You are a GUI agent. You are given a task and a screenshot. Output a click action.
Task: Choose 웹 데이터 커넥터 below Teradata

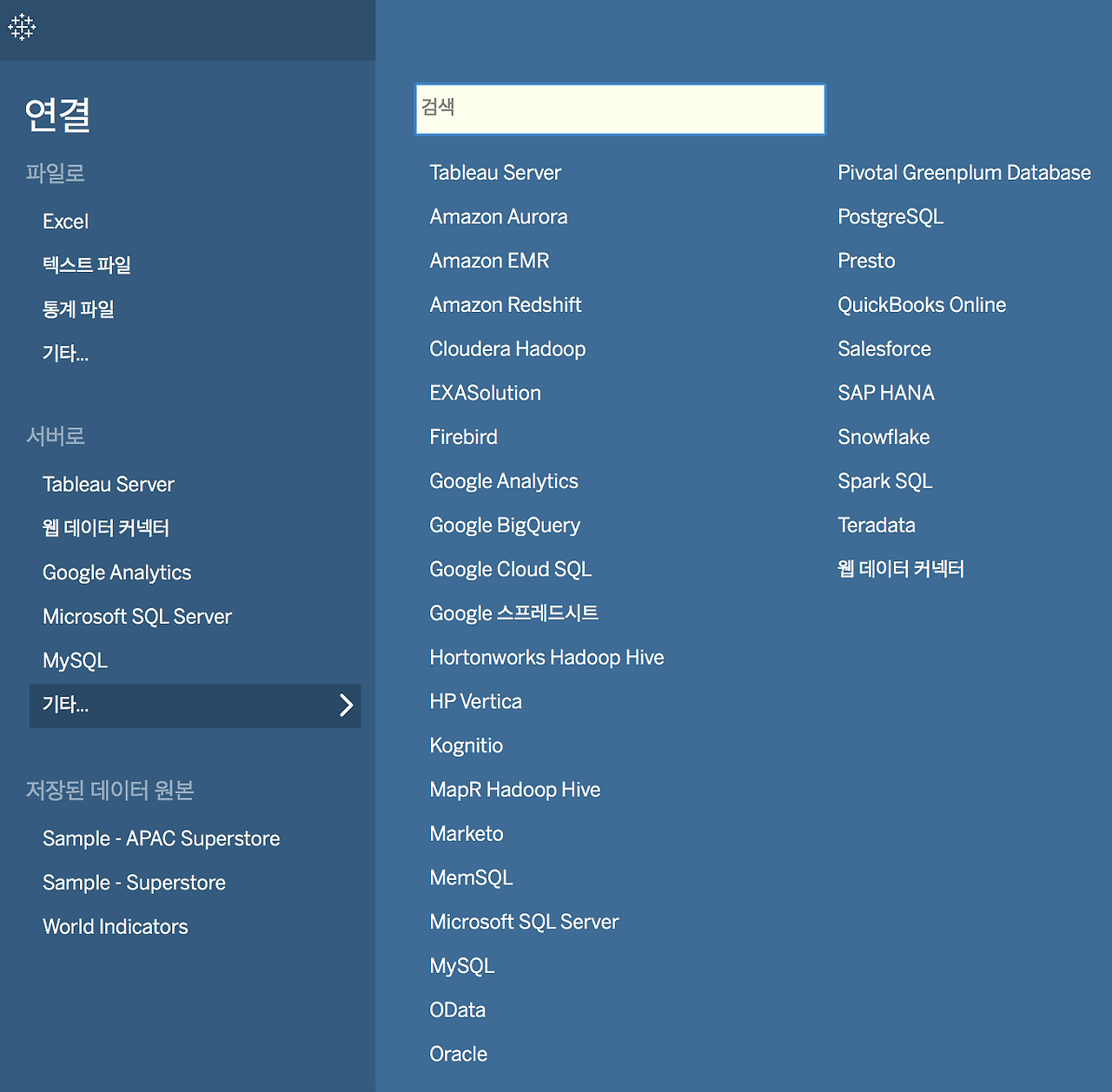[x=901, y=569]
